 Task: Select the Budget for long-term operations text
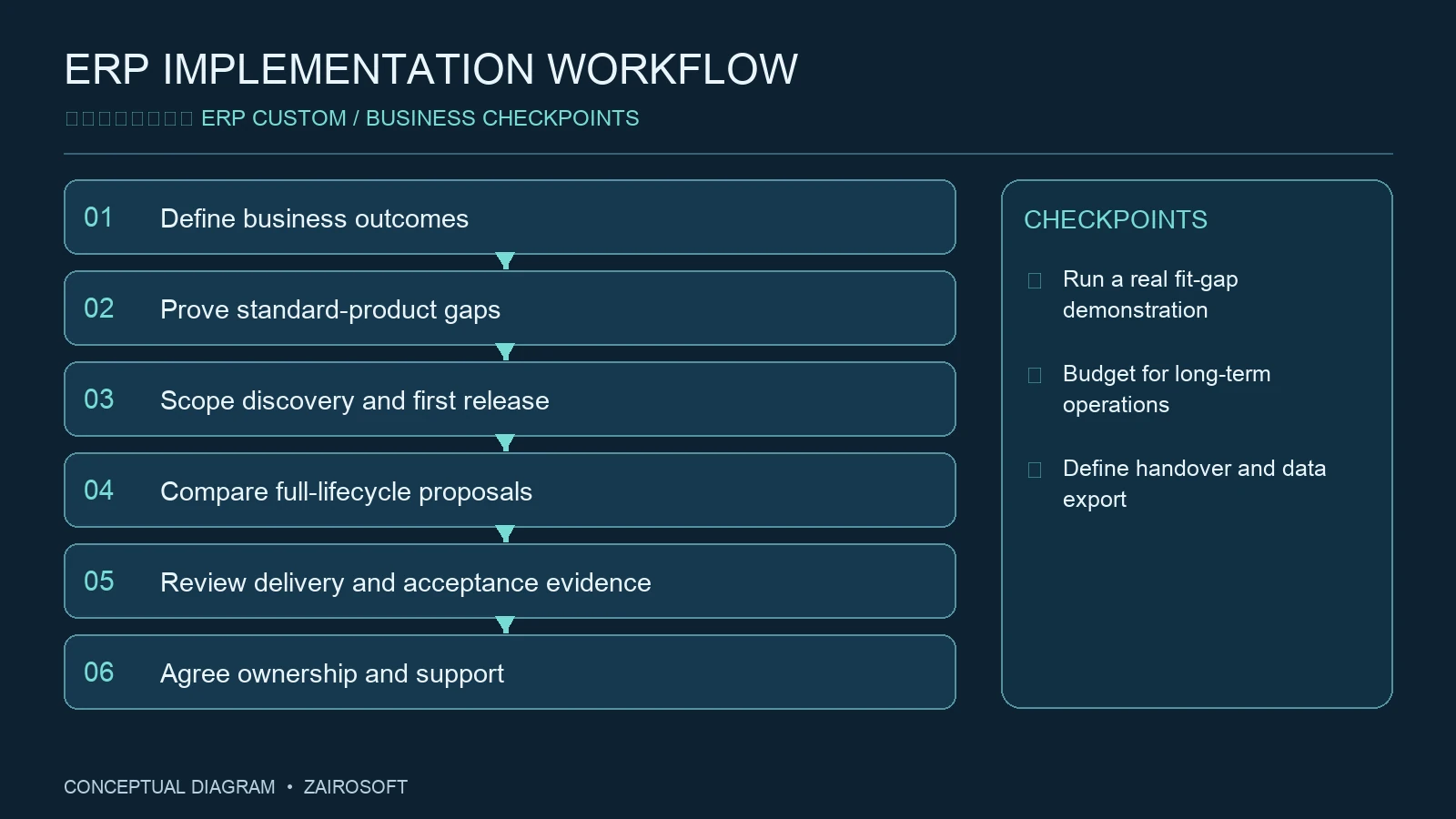tap(1167, 389)
